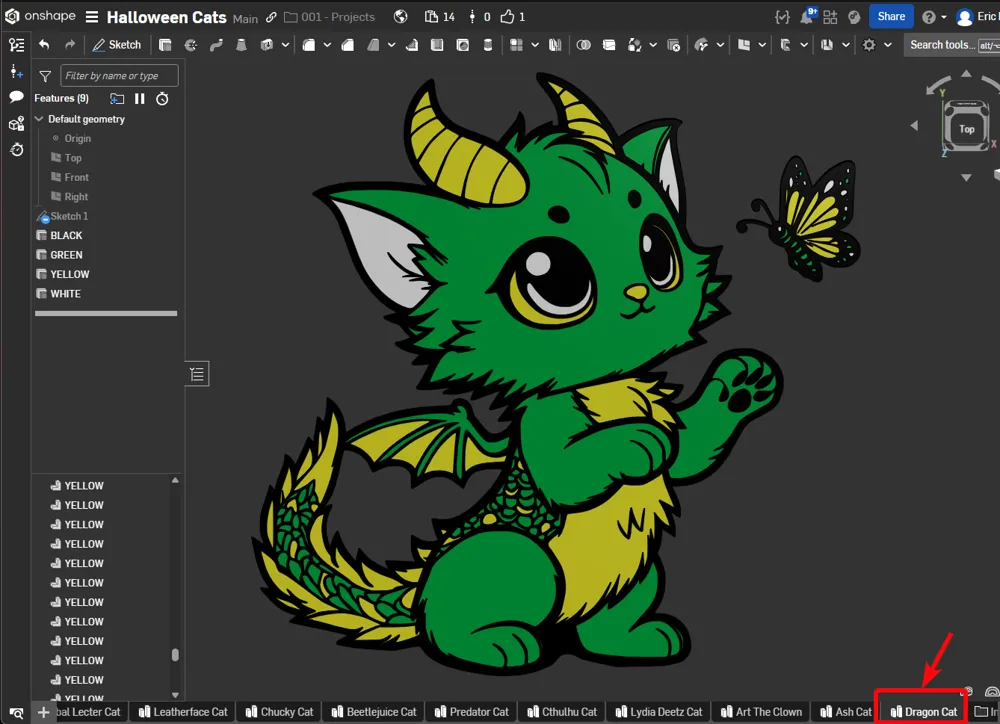This screenshot has height=724, width=1000.
Task: Toggle the document public globe icon
Action: click(x=401, y=17)
